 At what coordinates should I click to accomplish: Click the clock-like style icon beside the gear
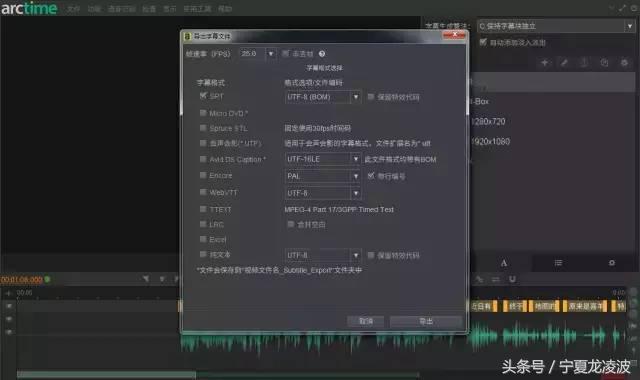click(x=604, y=62)
